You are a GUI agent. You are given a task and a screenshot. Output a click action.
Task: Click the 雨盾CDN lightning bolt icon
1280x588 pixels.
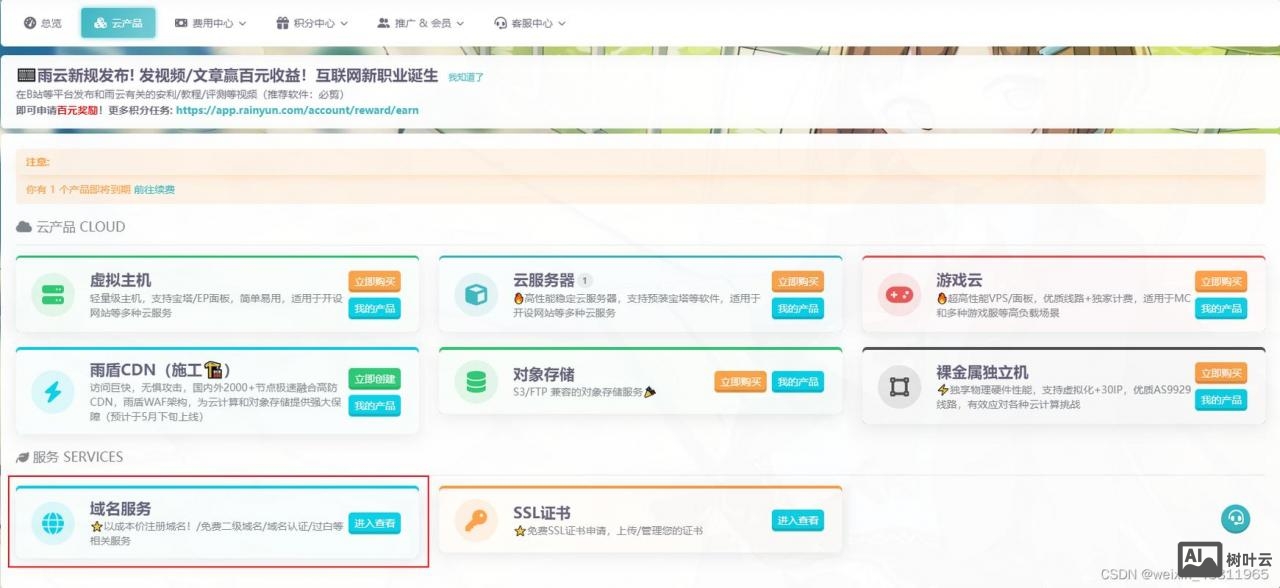coord(52,390)
